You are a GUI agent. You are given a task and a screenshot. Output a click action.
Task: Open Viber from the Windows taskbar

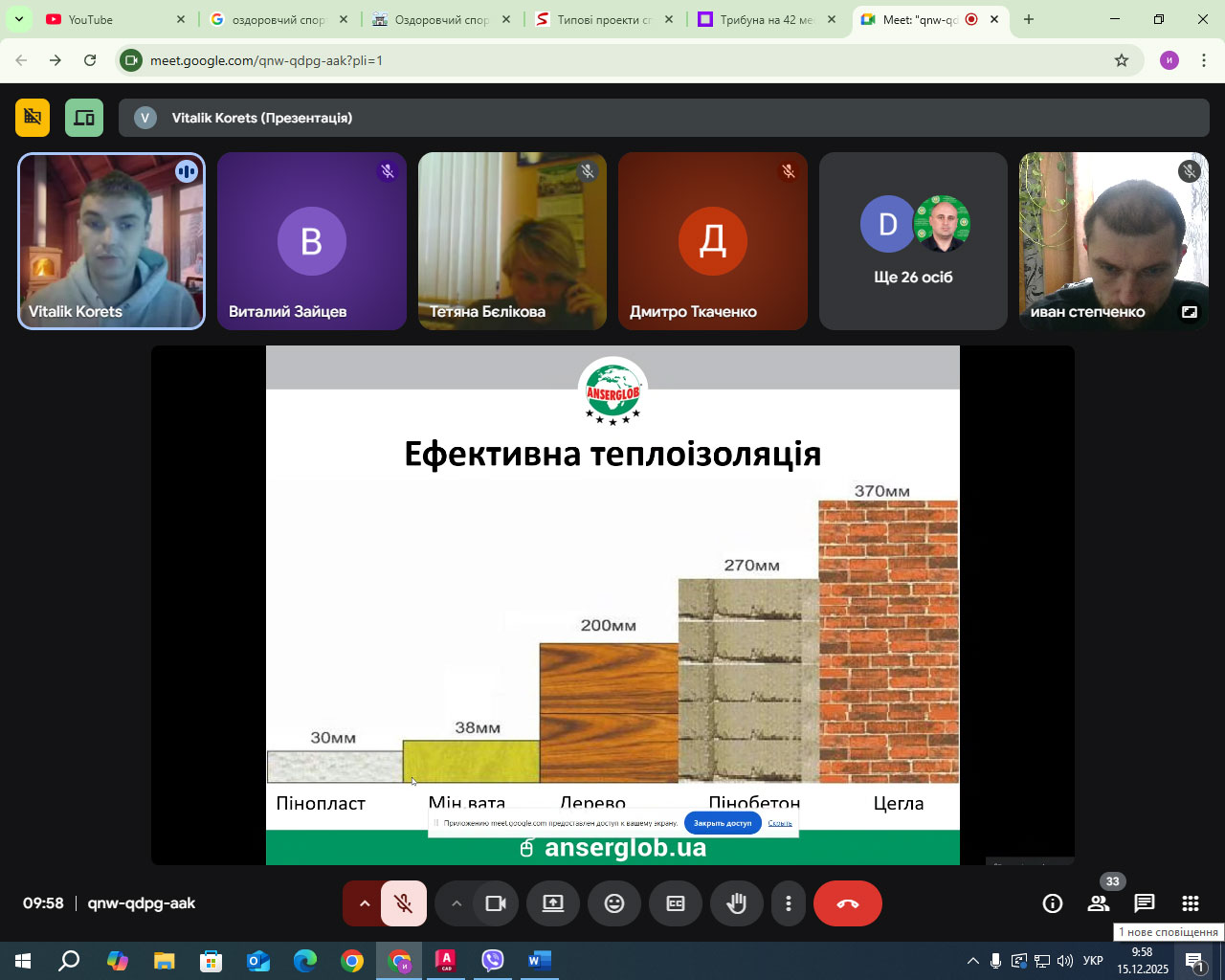493,960
